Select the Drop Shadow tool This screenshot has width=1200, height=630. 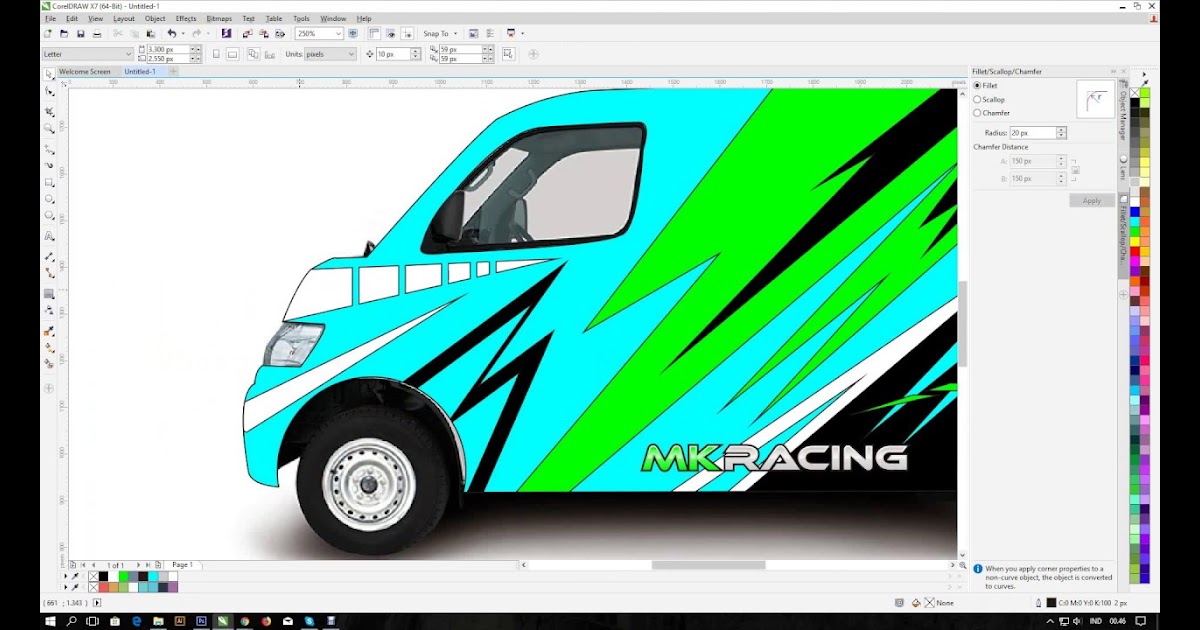pos(49,294)
